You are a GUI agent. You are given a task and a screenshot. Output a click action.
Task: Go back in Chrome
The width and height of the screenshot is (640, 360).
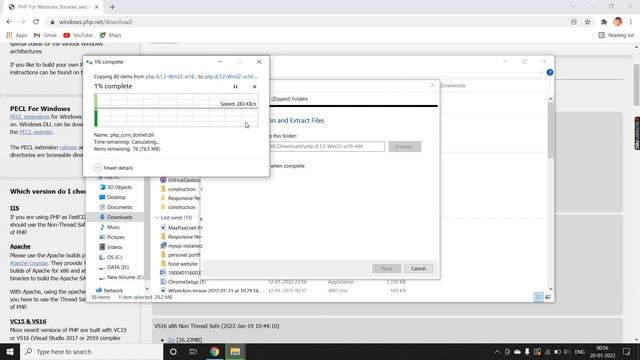tap(9, 22)
